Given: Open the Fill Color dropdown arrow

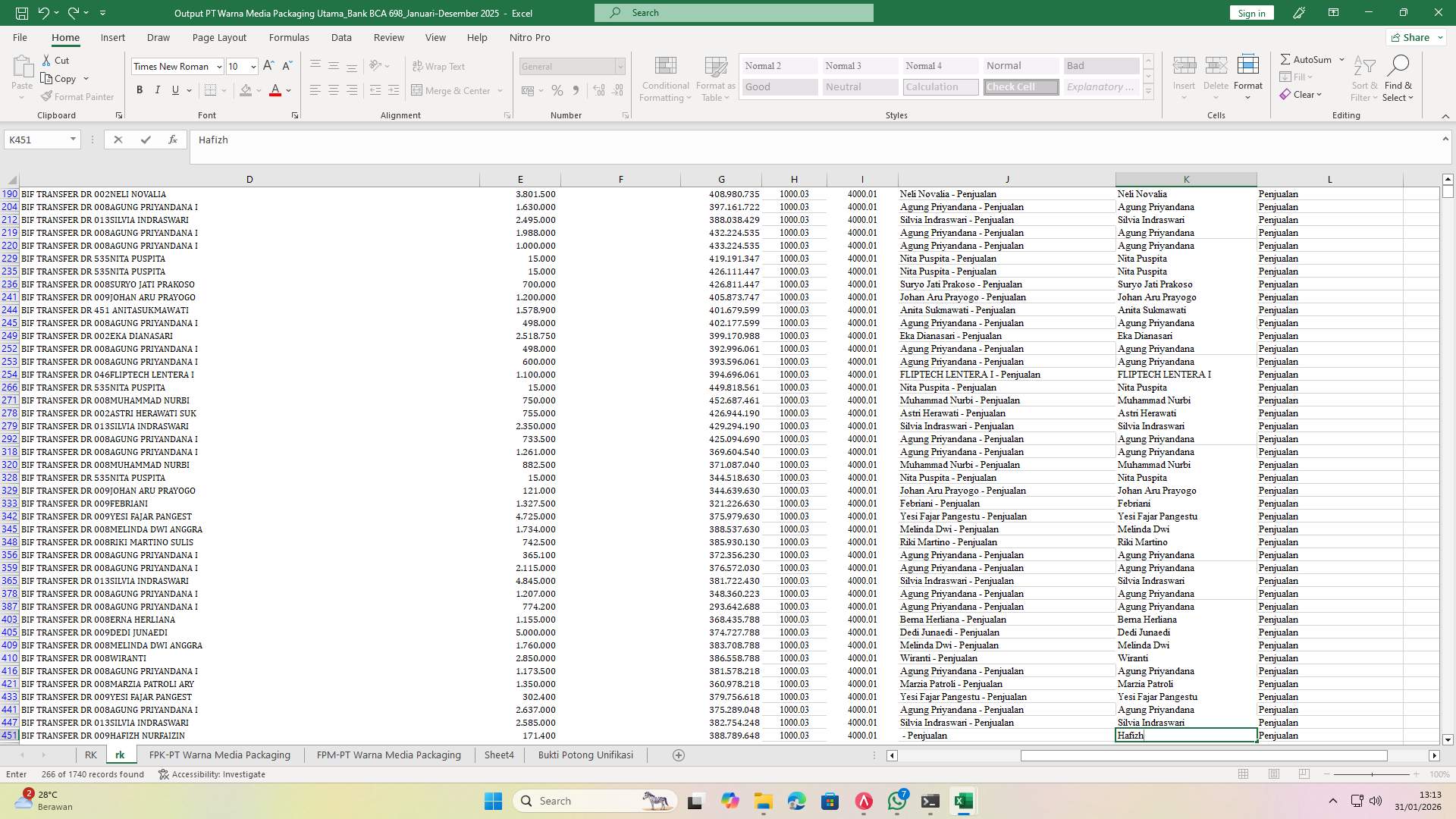Looking at the screenshot, I should [258, 90].
